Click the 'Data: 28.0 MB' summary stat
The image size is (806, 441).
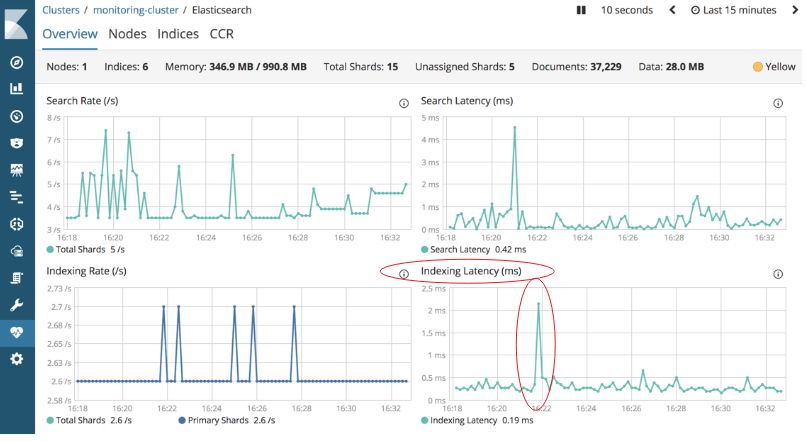671,67
